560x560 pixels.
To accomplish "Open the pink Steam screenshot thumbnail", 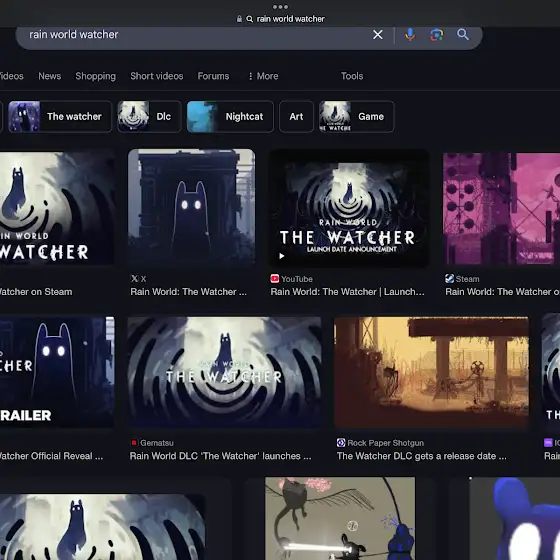I will click(501, 209).
